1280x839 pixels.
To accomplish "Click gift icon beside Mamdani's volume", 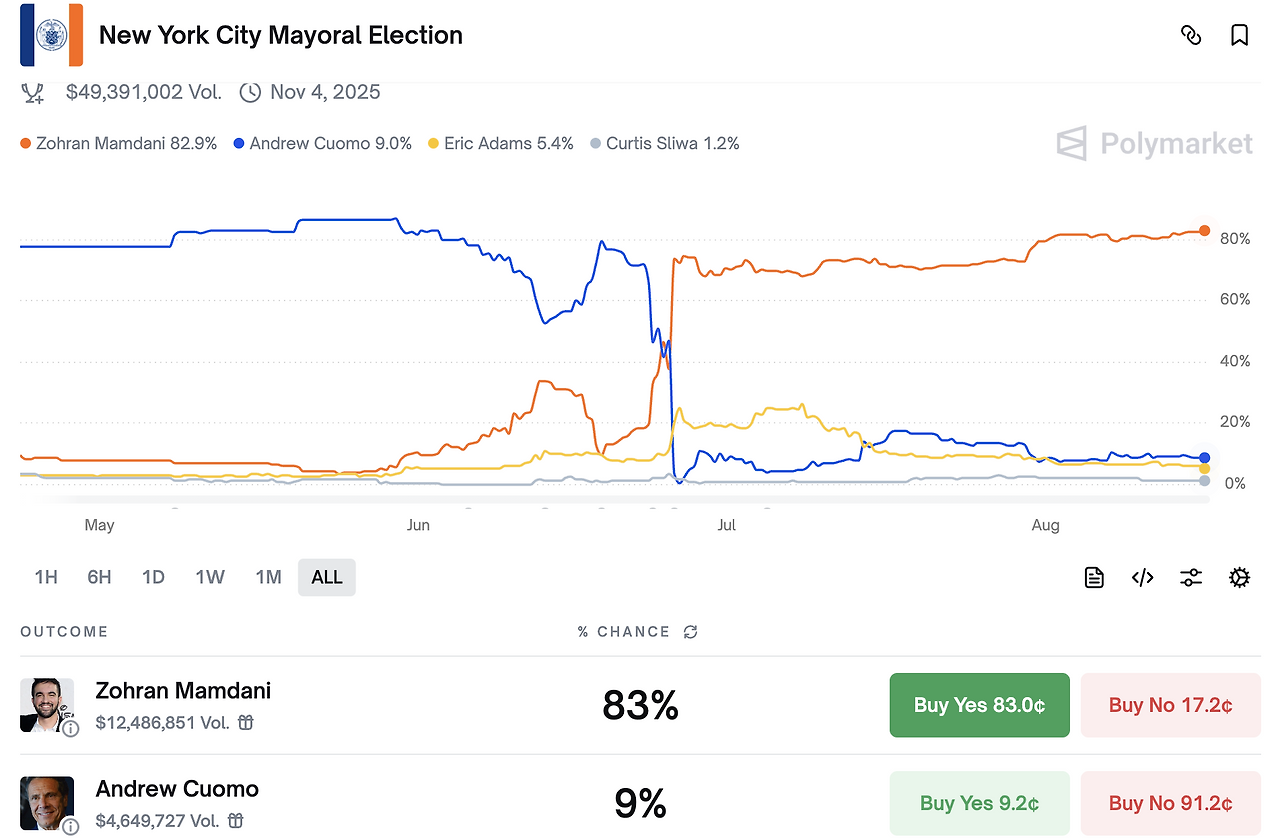I will coord(246,722).
